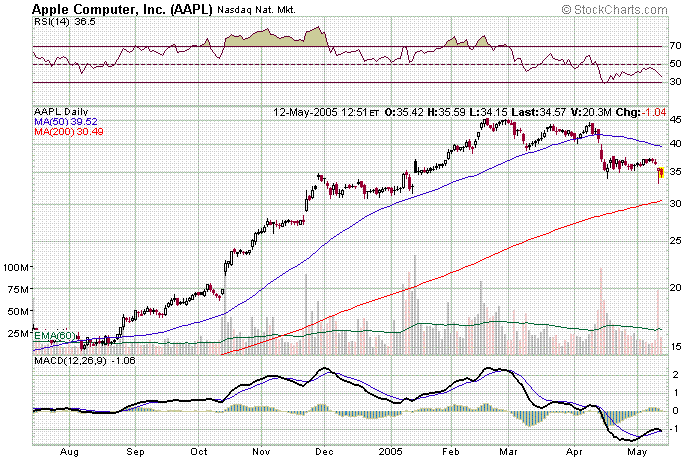The height and width of the screenshot is (462, 700).
Task: Click the Nasdaq Nat. Mkt. label
Action: pyautogui.click(x=256, y=10)
